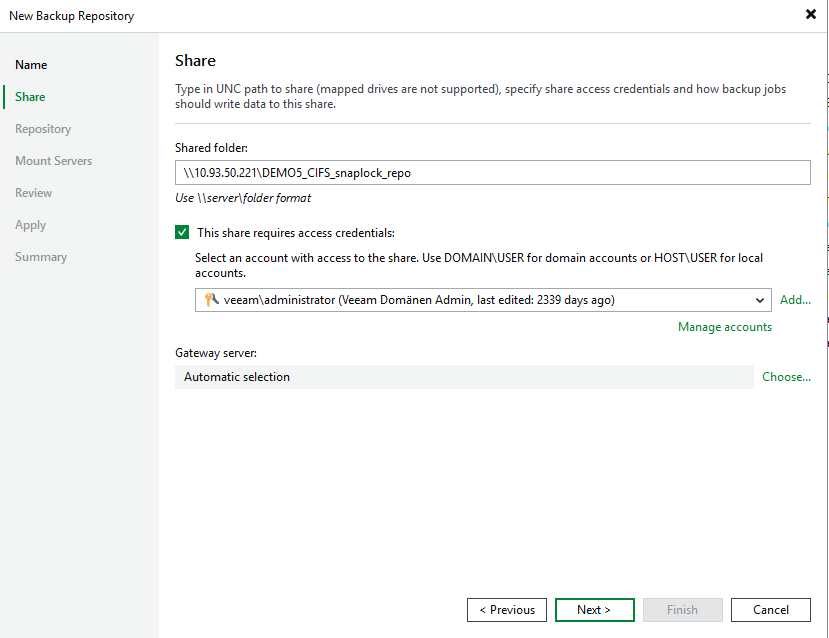
Task: Select the Apply wizard step
Action: tap(30, 225)
